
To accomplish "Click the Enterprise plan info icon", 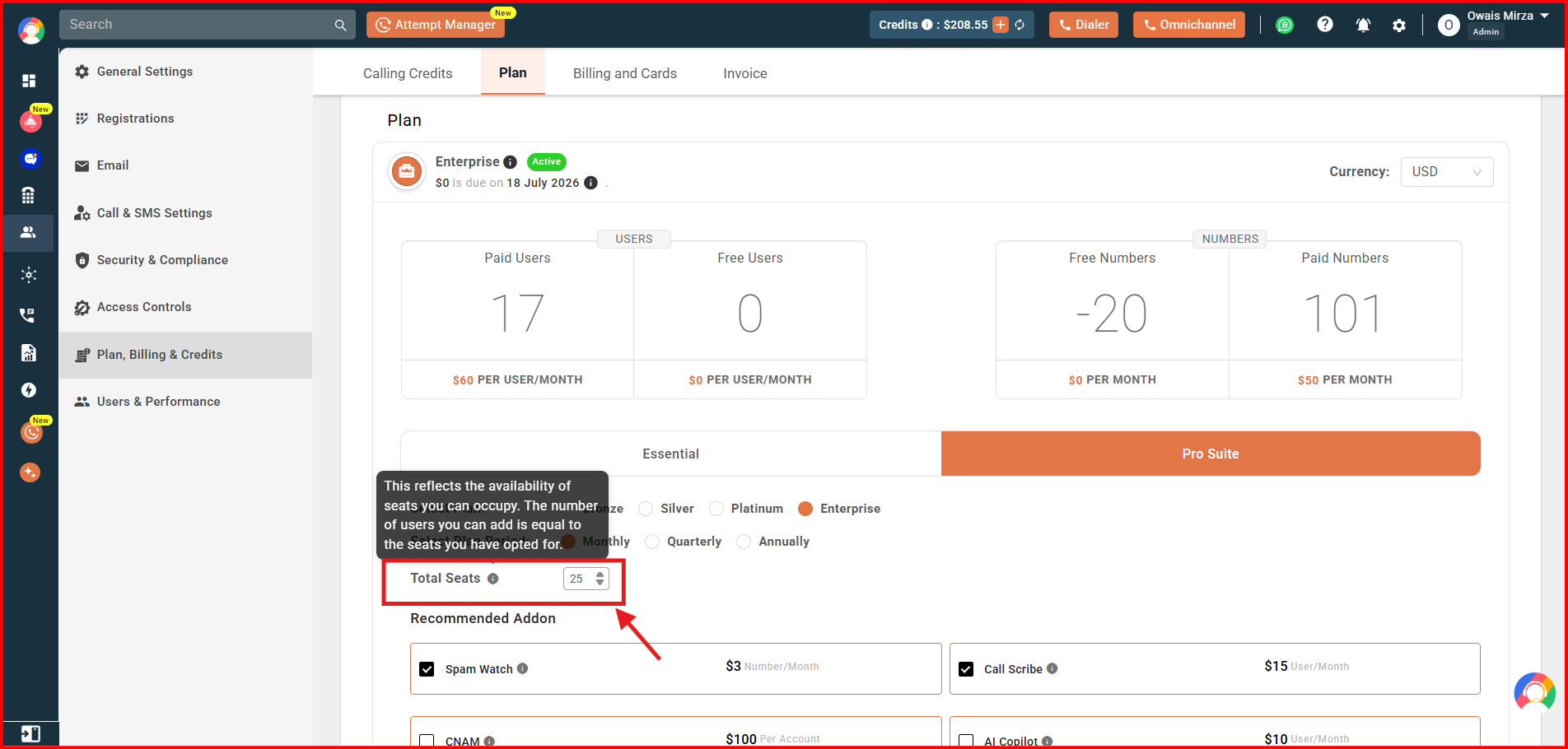I will click(510, 162).
